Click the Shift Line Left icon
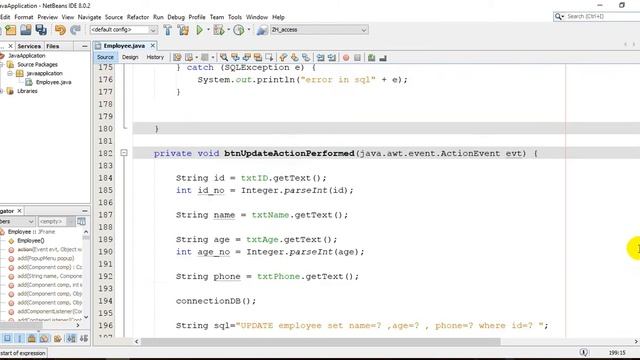Image resolution: width=640 pixels, height=360 pixels. (321, 58)
